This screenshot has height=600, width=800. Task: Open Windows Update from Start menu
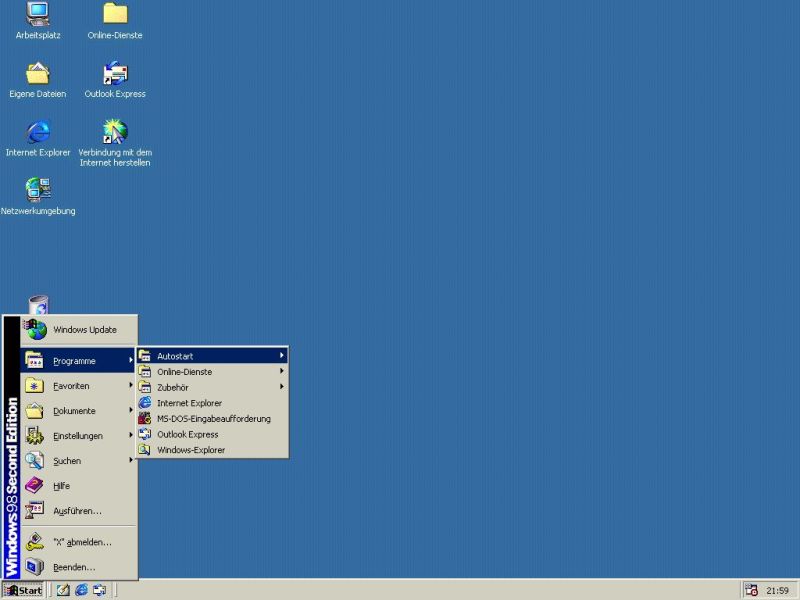[x=79, y=330]
